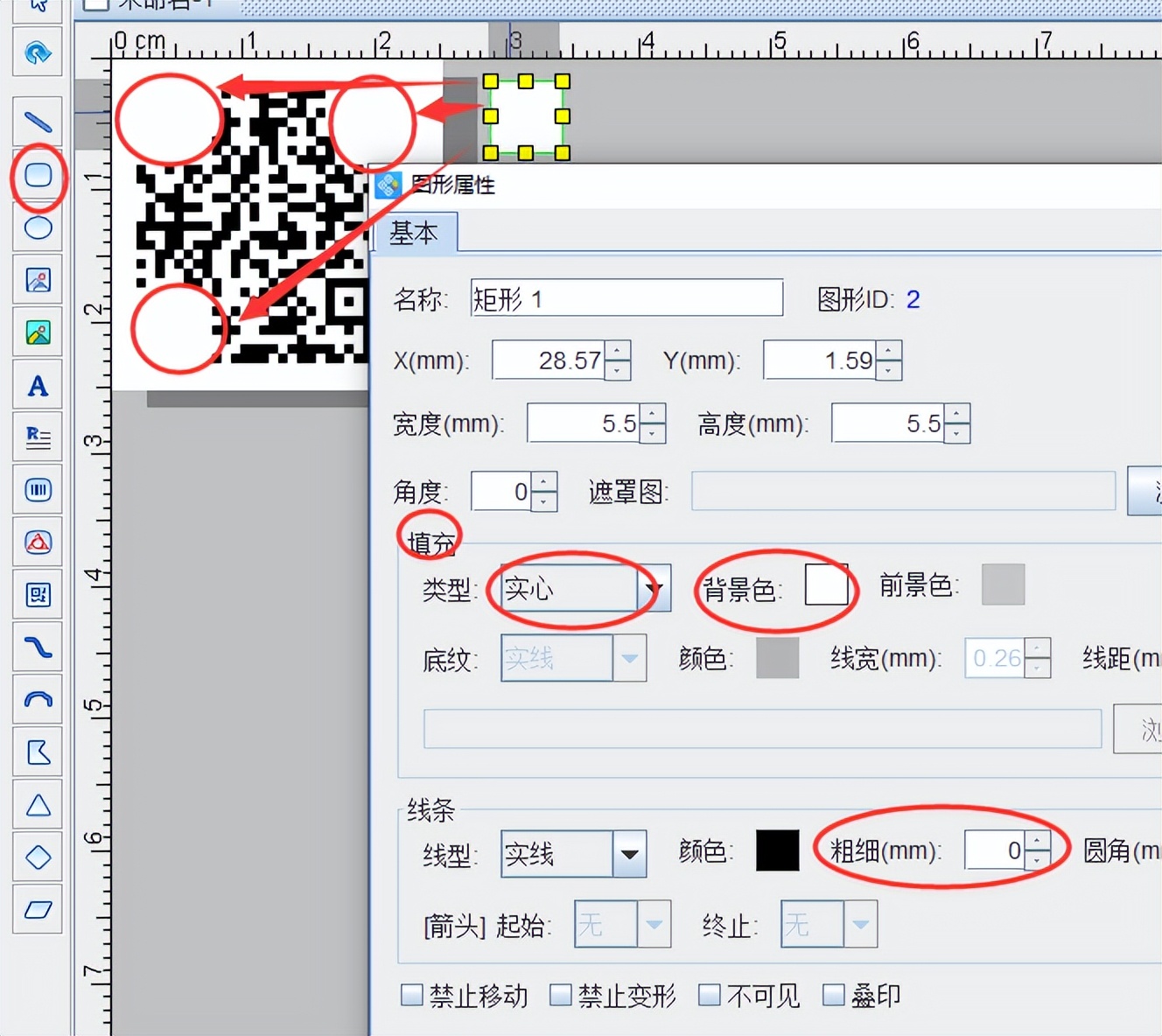
Task: Click the 宽度(mm) value field
Action: click(x=584, y=423)
